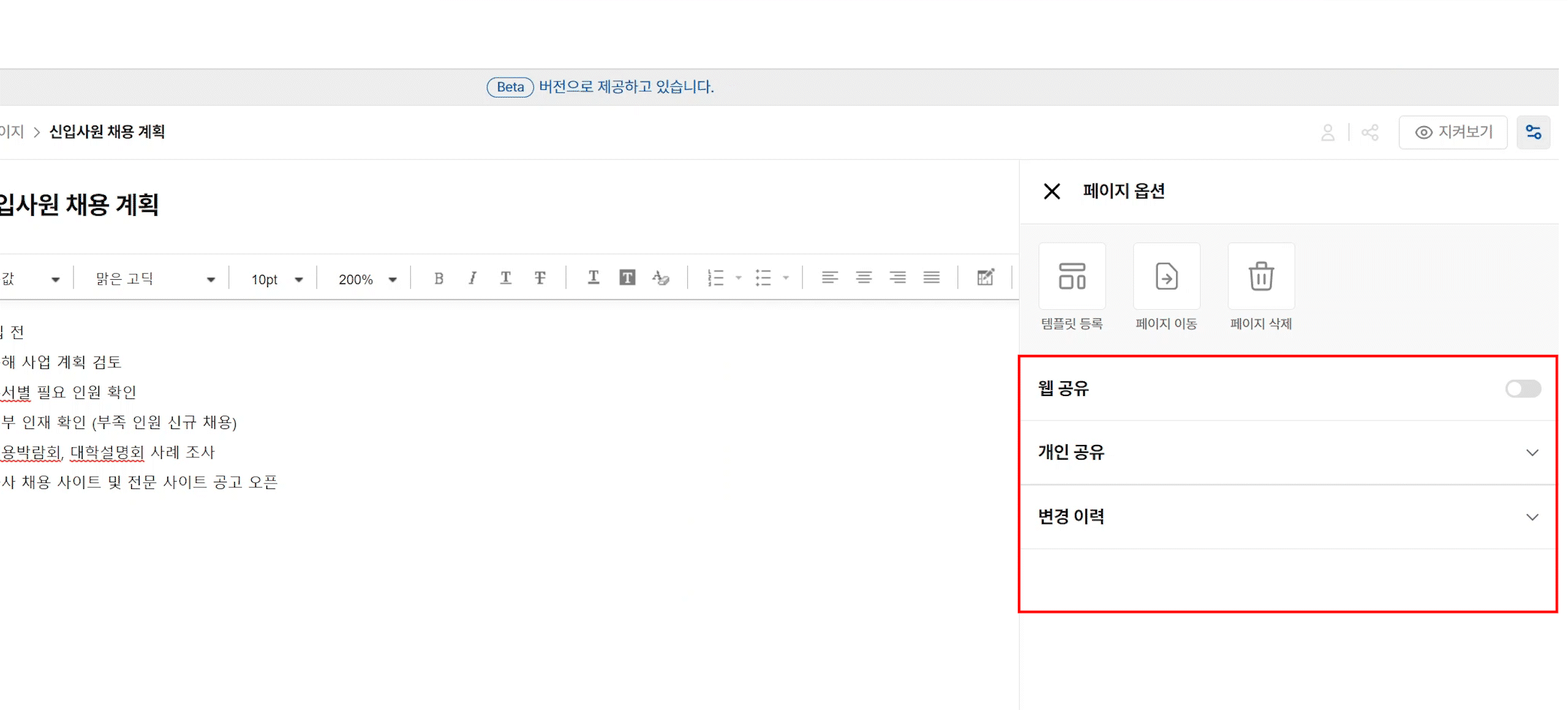Click the clear formatting eraser icon
Image resolution: width=1568 pixels, height=710 pixels.
(660, 278)
